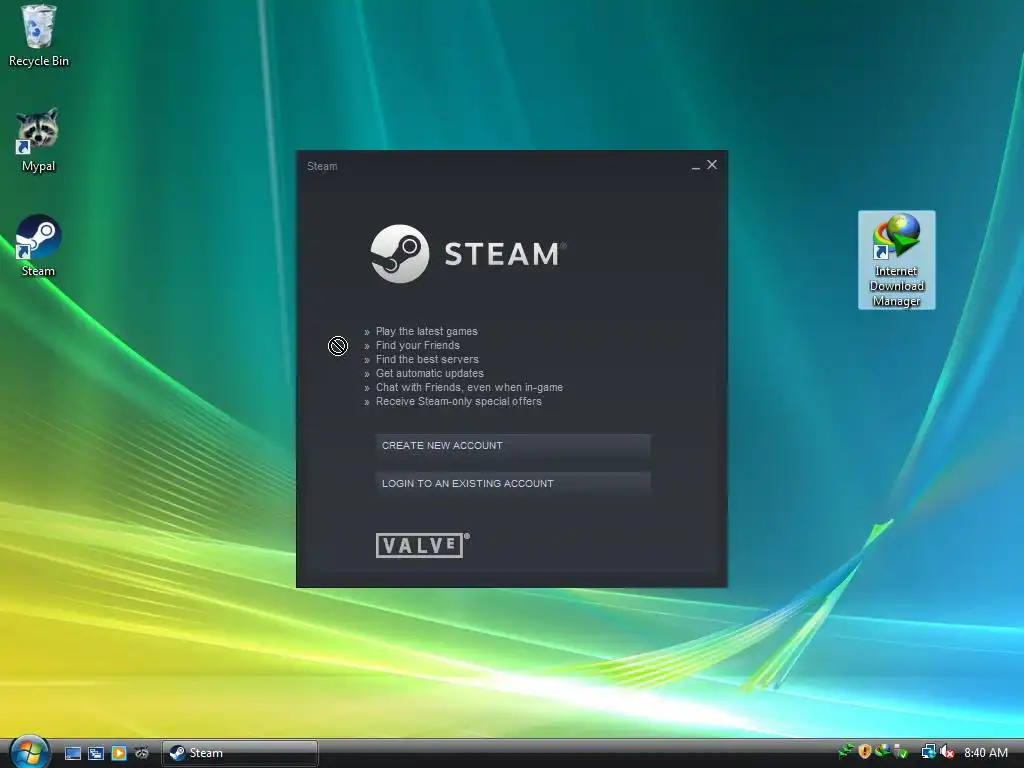The image size is (1024, 768).
Task: Click the 8:40 AM taskbar clock
Action: click(985, 752)
